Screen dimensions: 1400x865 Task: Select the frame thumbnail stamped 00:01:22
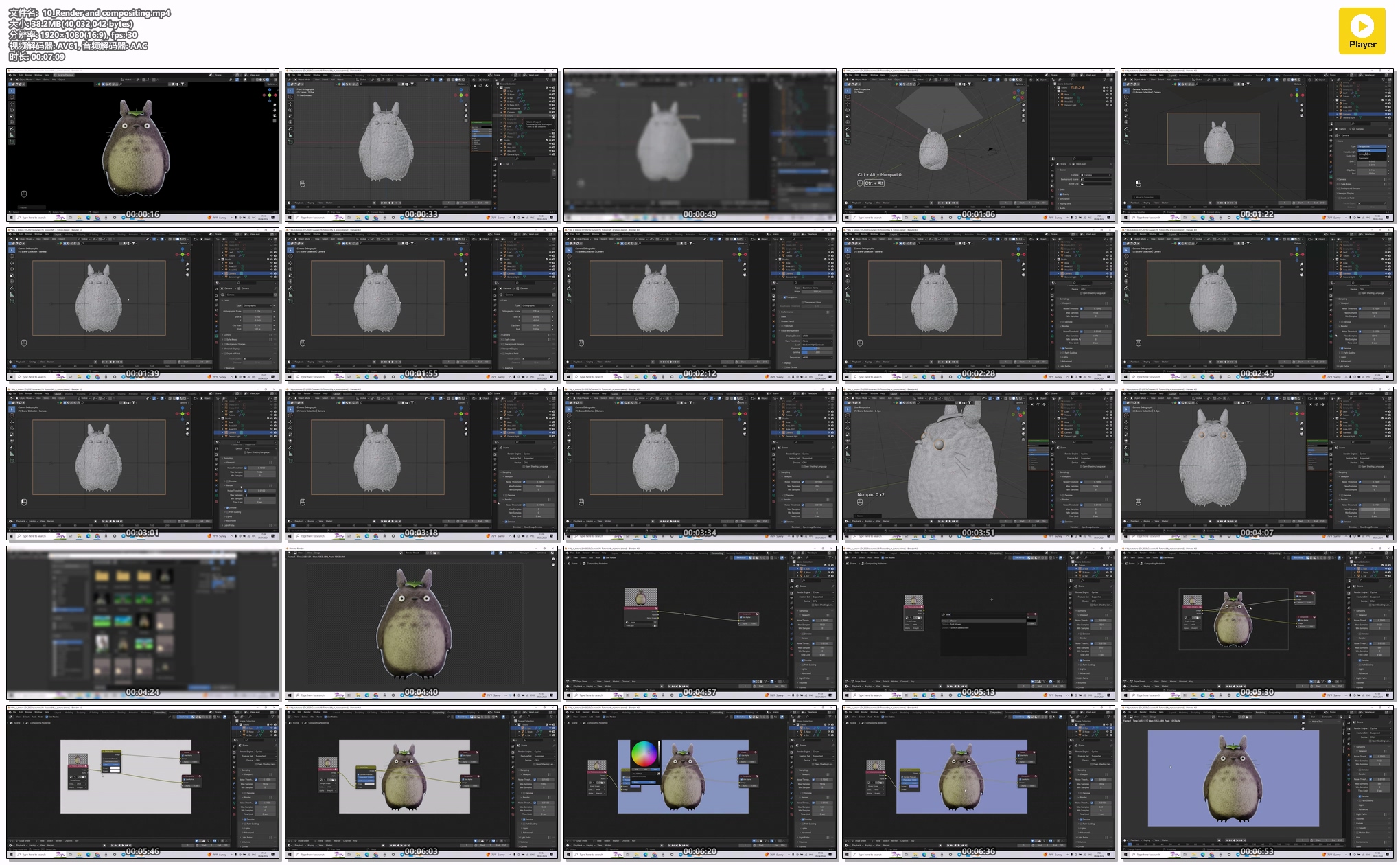tap(1258, 145)
